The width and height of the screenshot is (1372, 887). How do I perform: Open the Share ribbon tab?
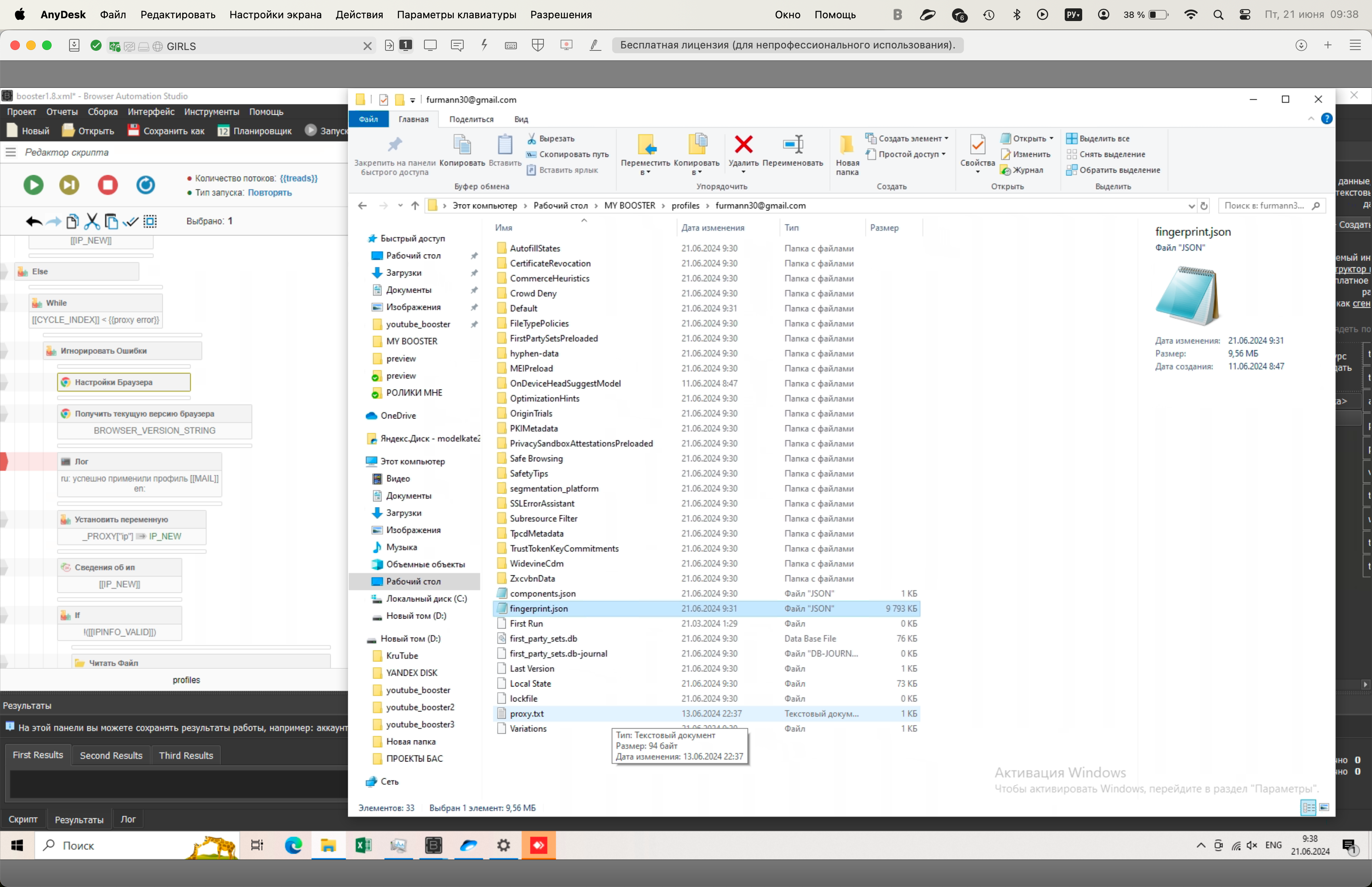coord(471,119)
